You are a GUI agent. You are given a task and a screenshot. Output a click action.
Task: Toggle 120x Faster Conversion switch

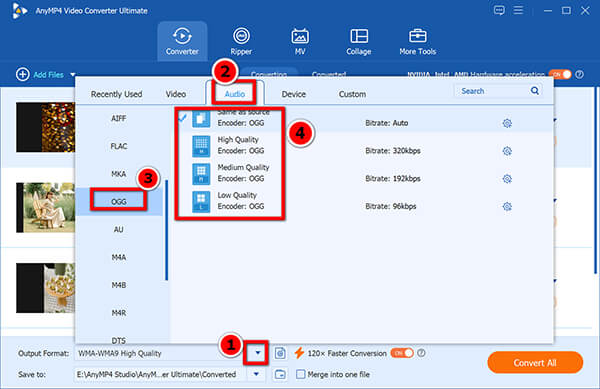pyautogui.click(x=402, y=353)
